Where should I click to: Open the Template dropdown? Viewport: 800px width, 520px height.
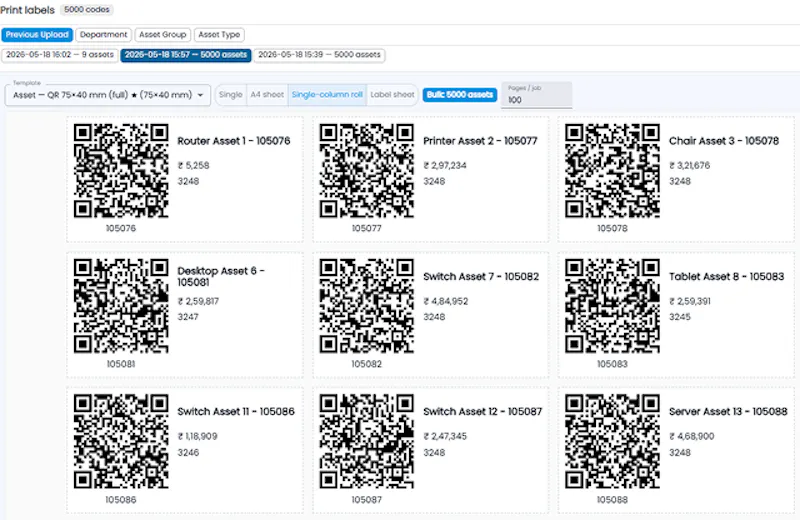(108, 95)
